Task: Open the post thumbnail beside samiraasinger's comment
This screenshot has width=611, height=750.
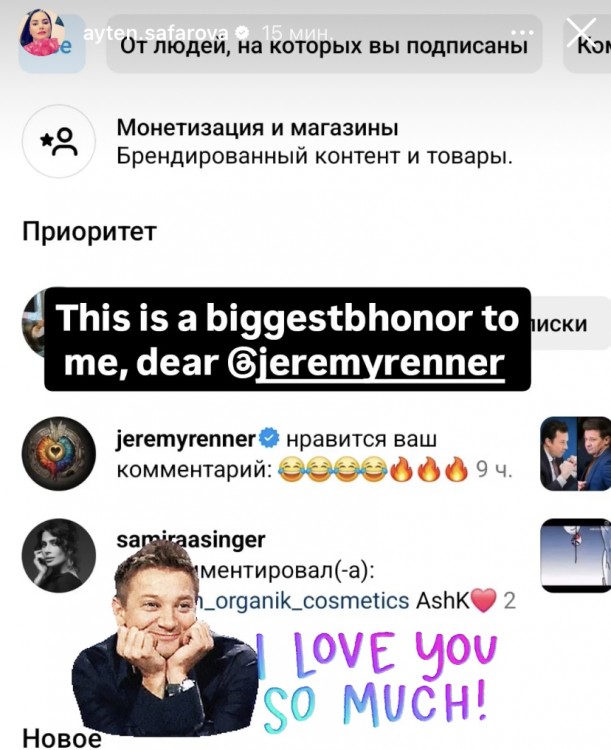Action: click(x=576, y=555)
